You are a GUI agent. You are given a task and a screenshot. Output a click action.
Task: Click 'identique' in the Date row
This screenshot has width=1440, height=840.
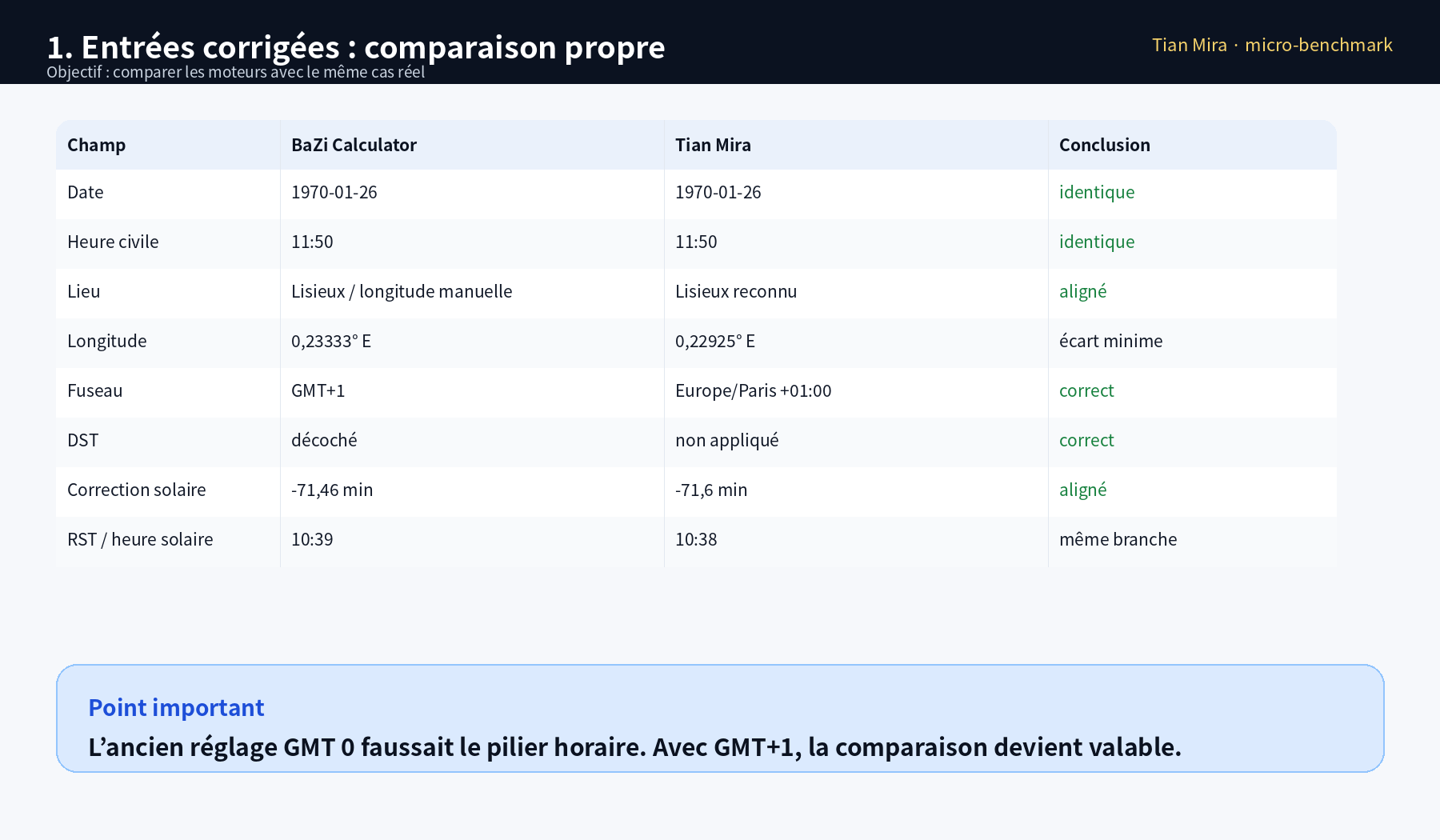[x=1097, y=192]
